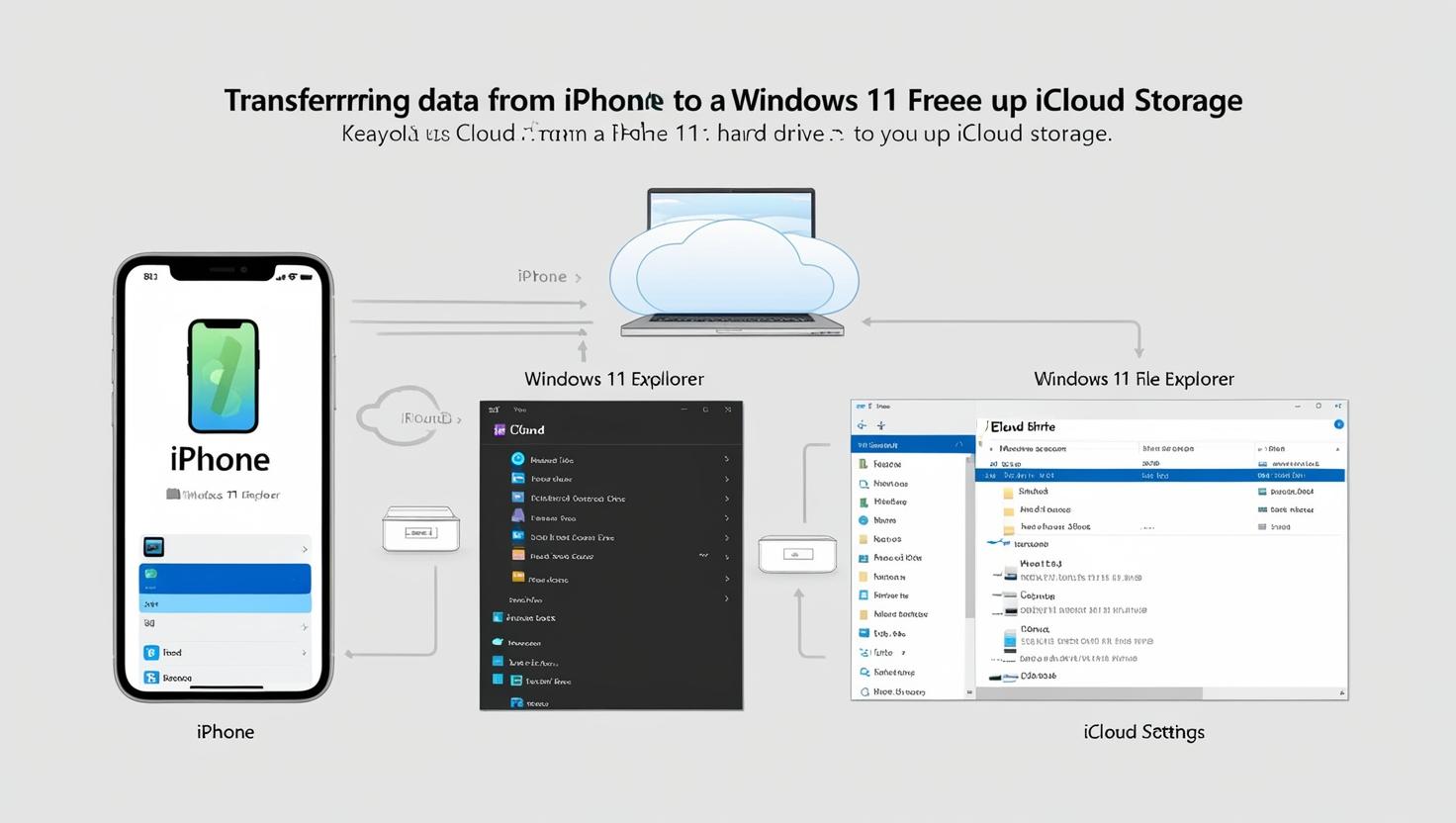This screenshot has height=823, width=1456.
Task: Open the lavender drive icon in the dark window list
Action: pyautogui.click(x=517, y=516)
